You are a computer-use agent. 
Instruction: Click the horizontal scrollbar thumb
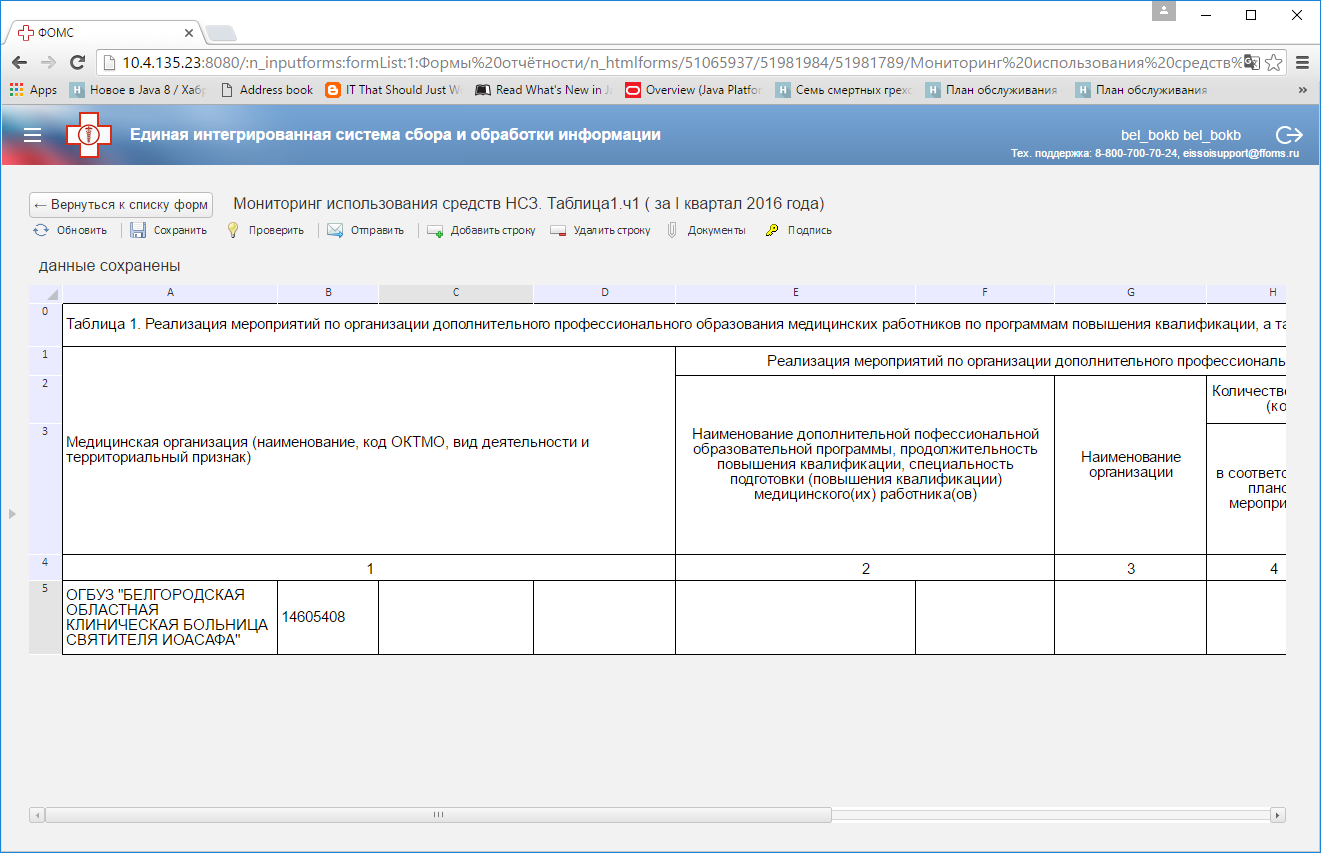(x=438, y=815)
